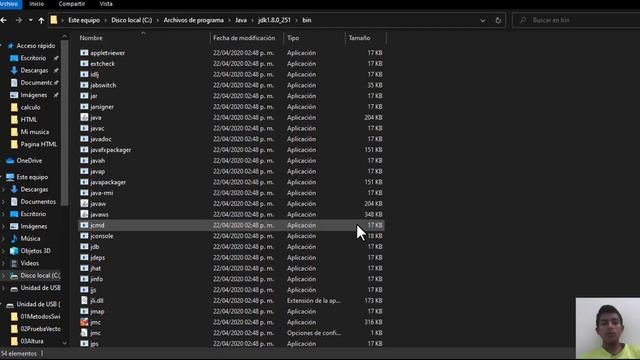Open the 03Altura folder
Viewport: 640px width, 360px height.
tap(32, 341)
